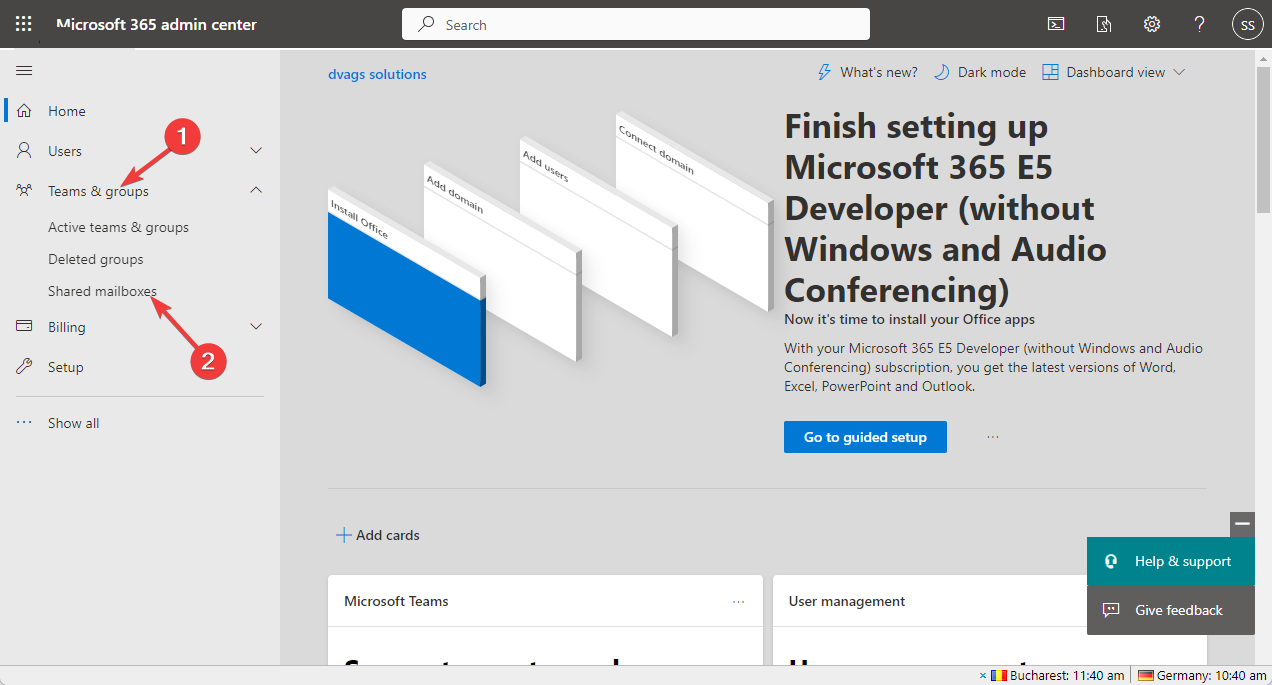Click the Microsoft Teams card title
1272x685 pixels.
click(x=396, y=601)
